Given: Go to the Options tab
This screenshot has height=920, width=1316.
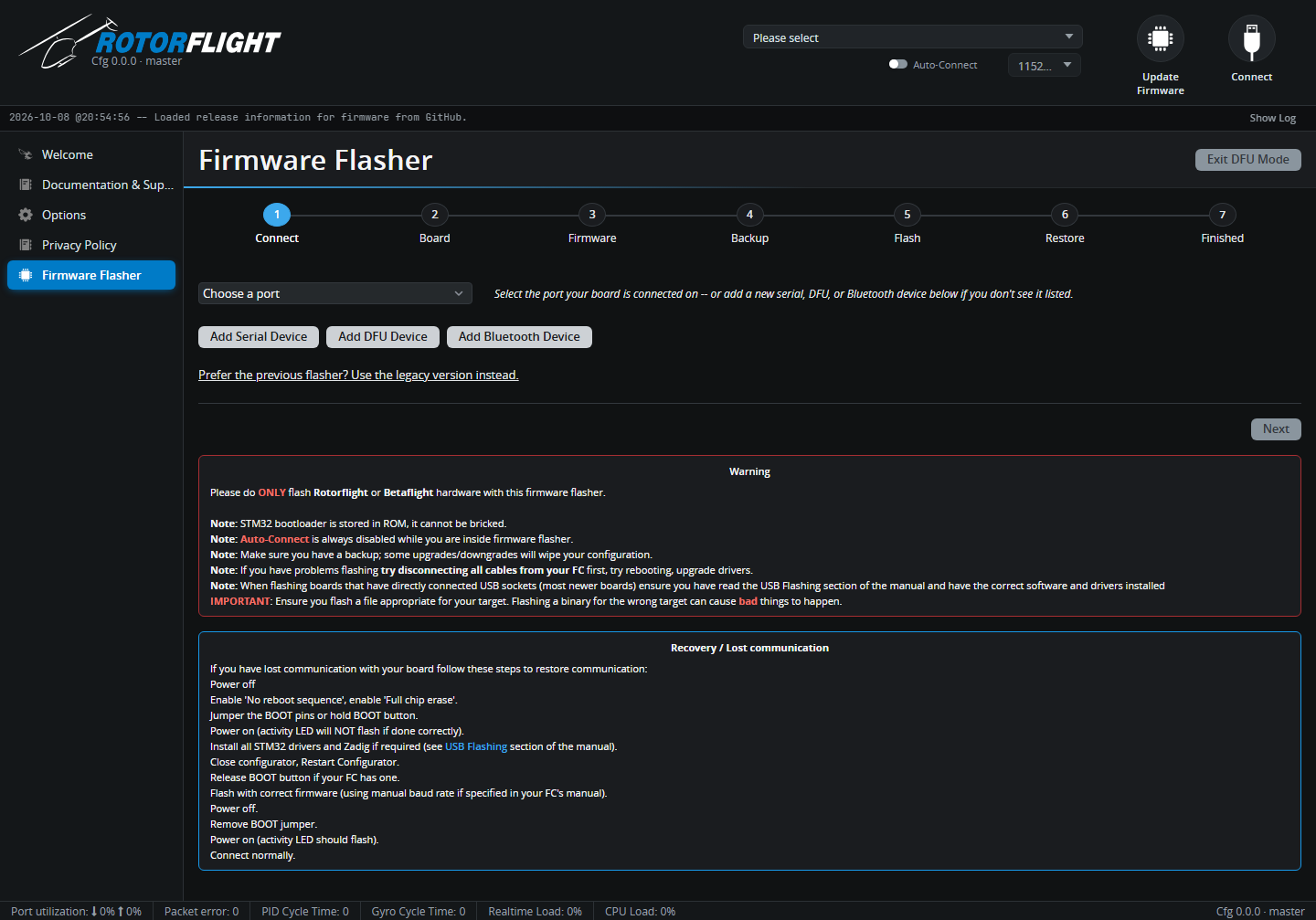Looking at the screenshot, I should pos(91,215).
